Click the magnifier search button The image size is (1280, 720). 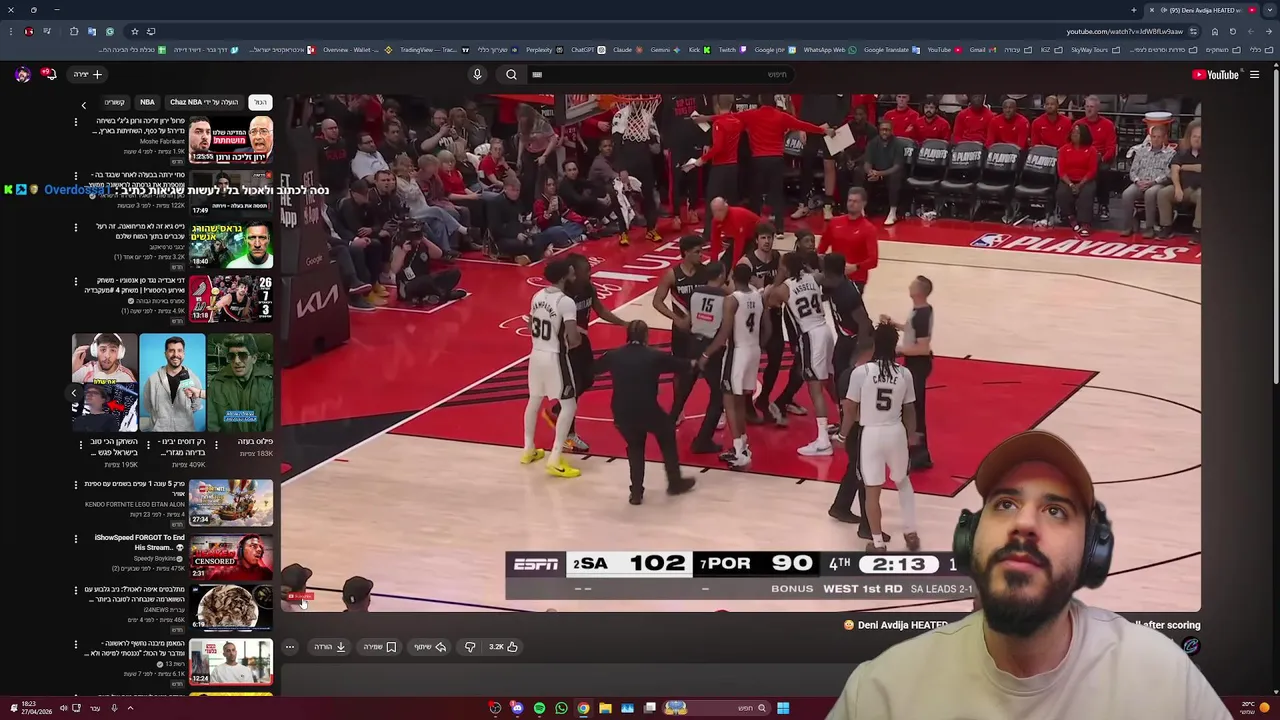(x=511, y=74)
